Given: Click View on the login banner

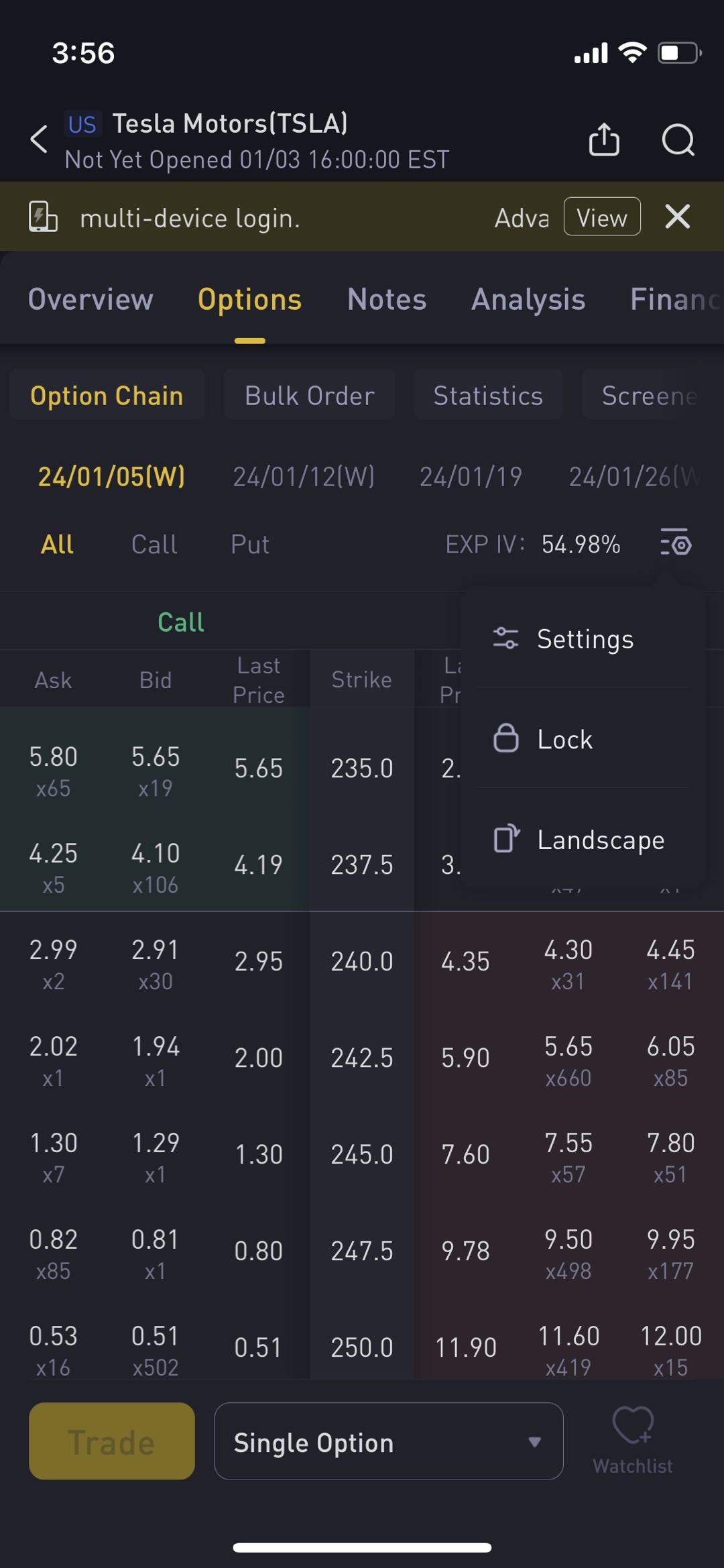Looking at the screenshot, I should pyautogui.click(x=602, y=217).
